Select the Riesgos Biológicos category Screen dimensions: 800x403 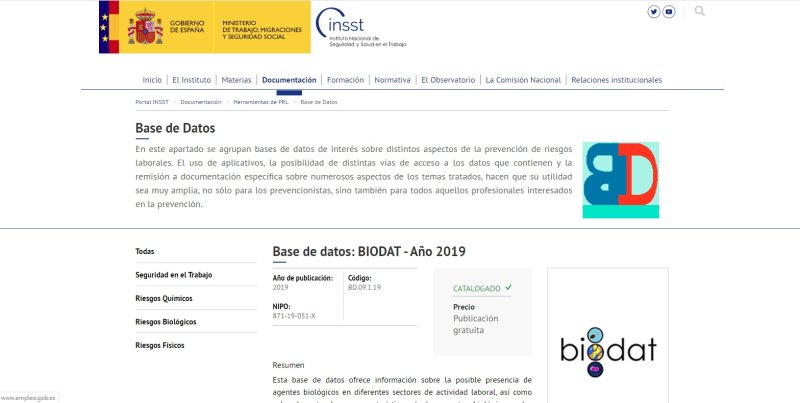click(166, 322)
